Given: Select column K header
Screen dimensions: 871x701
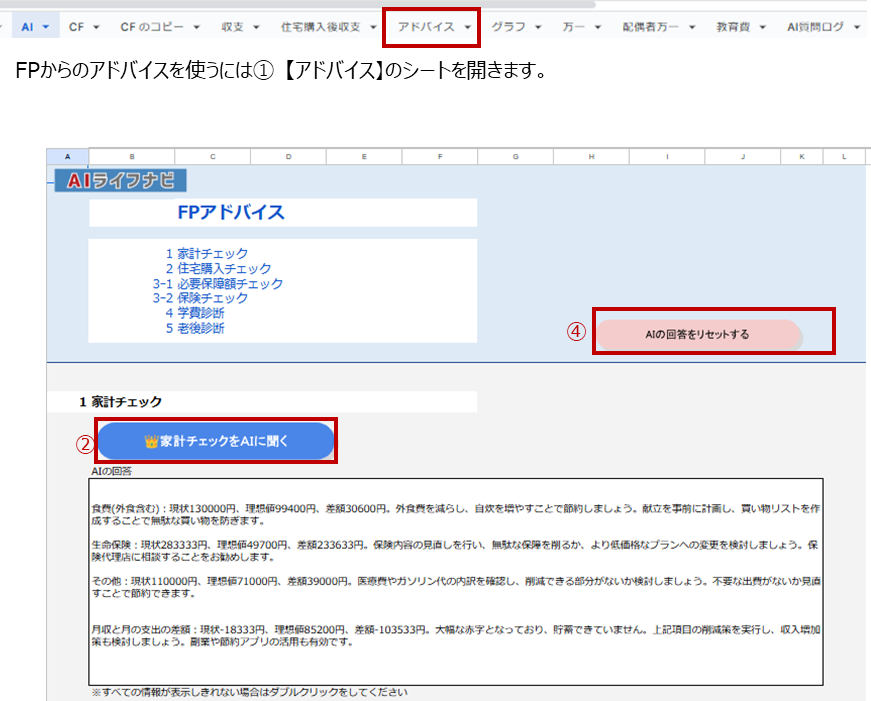Looking at the screenshot, I should tap(802, 157).
